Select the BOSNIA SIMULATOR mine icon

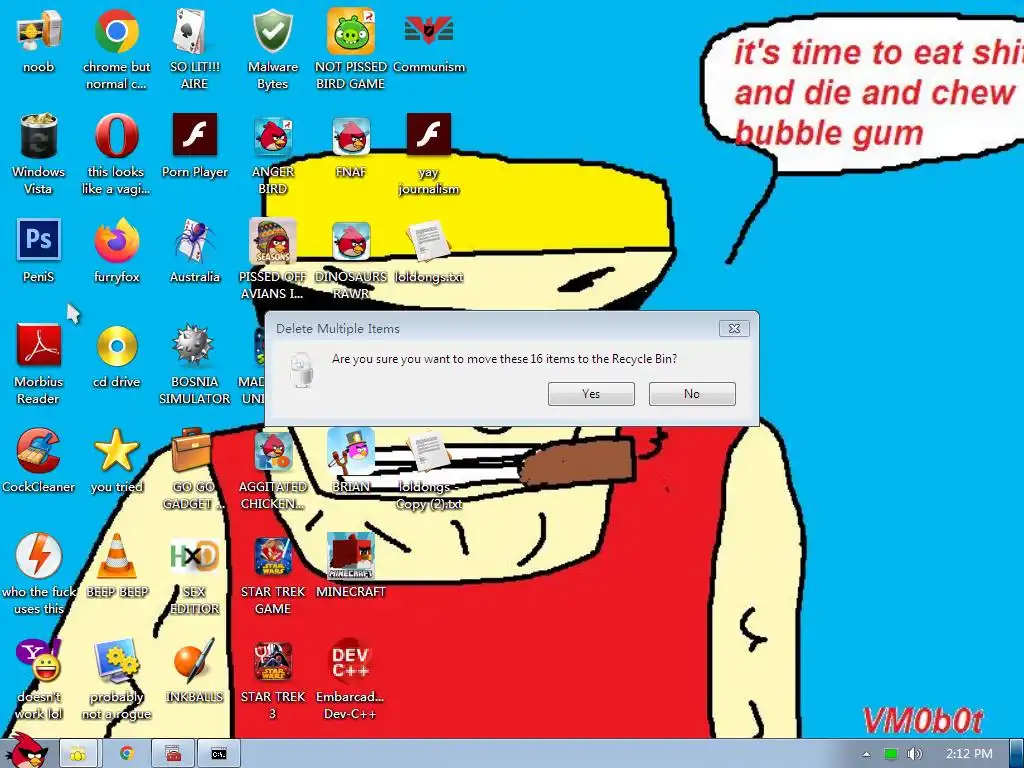point(195,345)
